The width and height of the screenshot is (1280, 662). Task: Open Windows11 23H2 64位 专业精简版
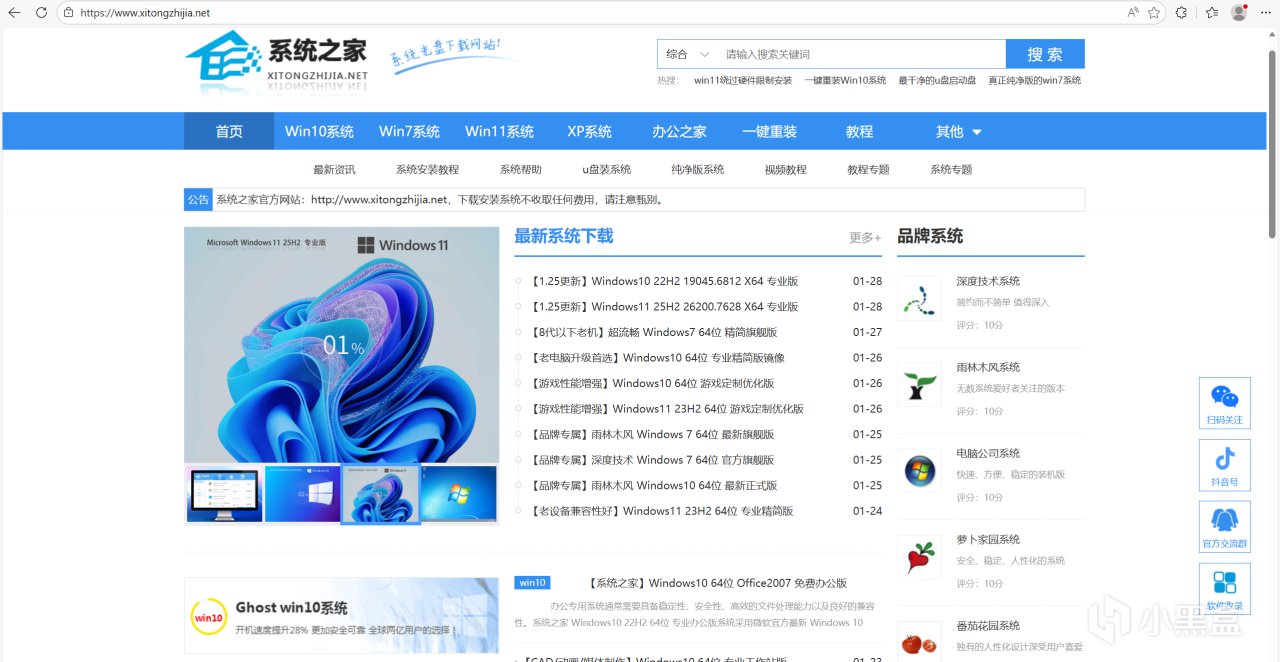click(x=661, y=511)
